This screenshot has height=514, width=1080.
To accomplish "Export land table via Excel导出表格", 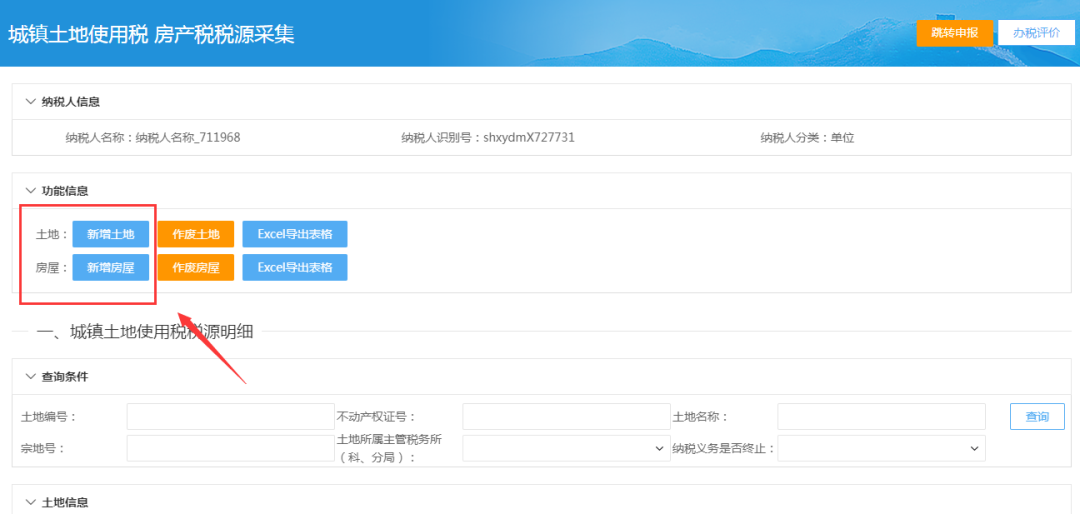I will [x=295, y=234].
